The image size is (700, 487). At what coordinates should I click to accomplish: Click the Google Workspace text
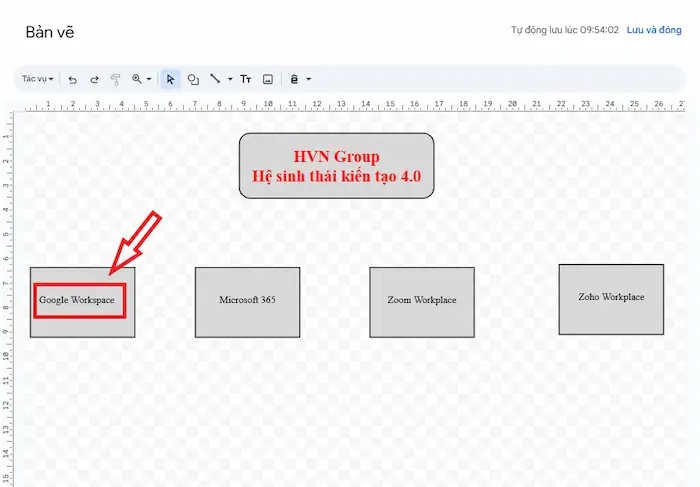point(77,300)
